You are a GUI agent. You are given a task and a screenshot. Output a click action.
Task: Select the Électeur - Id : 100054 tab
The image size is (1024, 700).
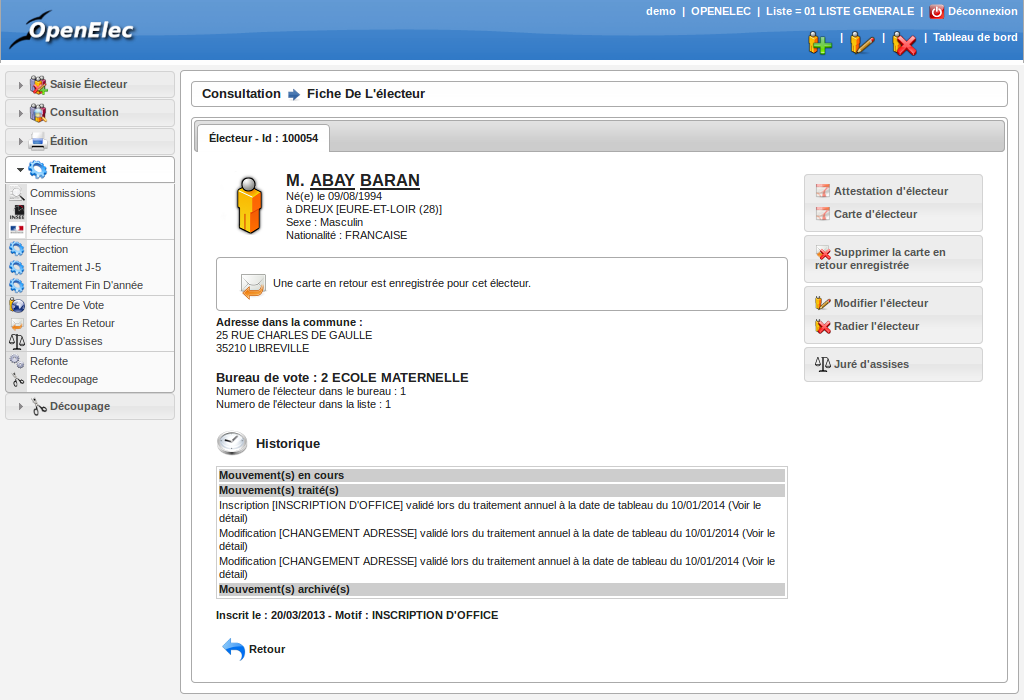pos(263,138)
